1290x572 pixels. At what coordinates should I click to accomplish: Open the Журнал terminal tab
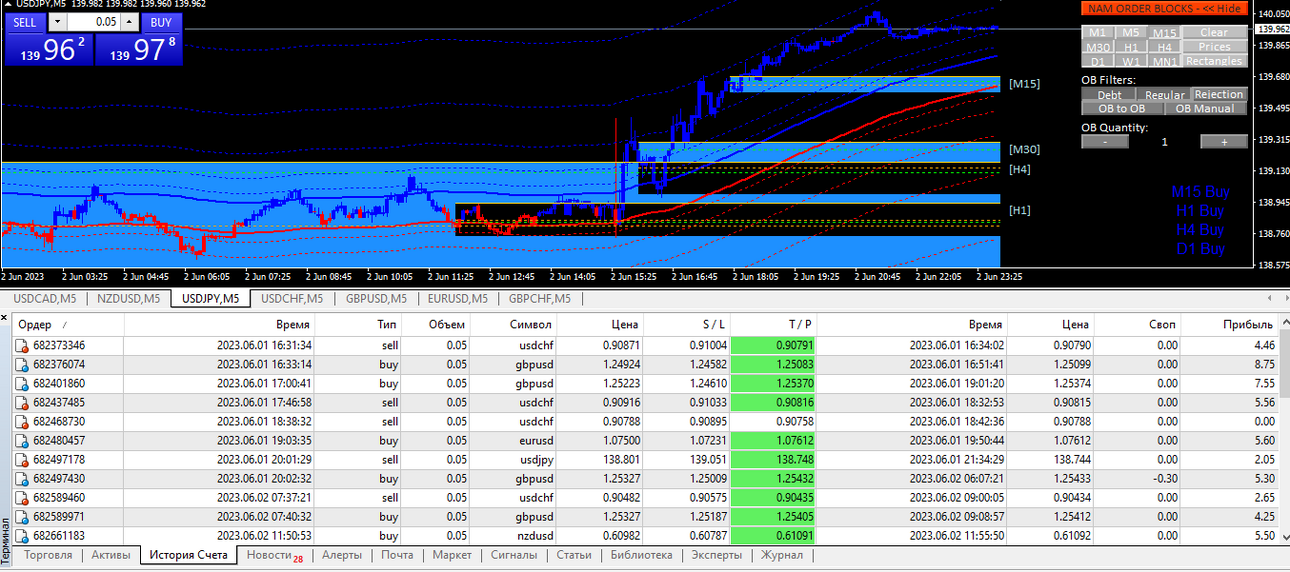(782, 555)
